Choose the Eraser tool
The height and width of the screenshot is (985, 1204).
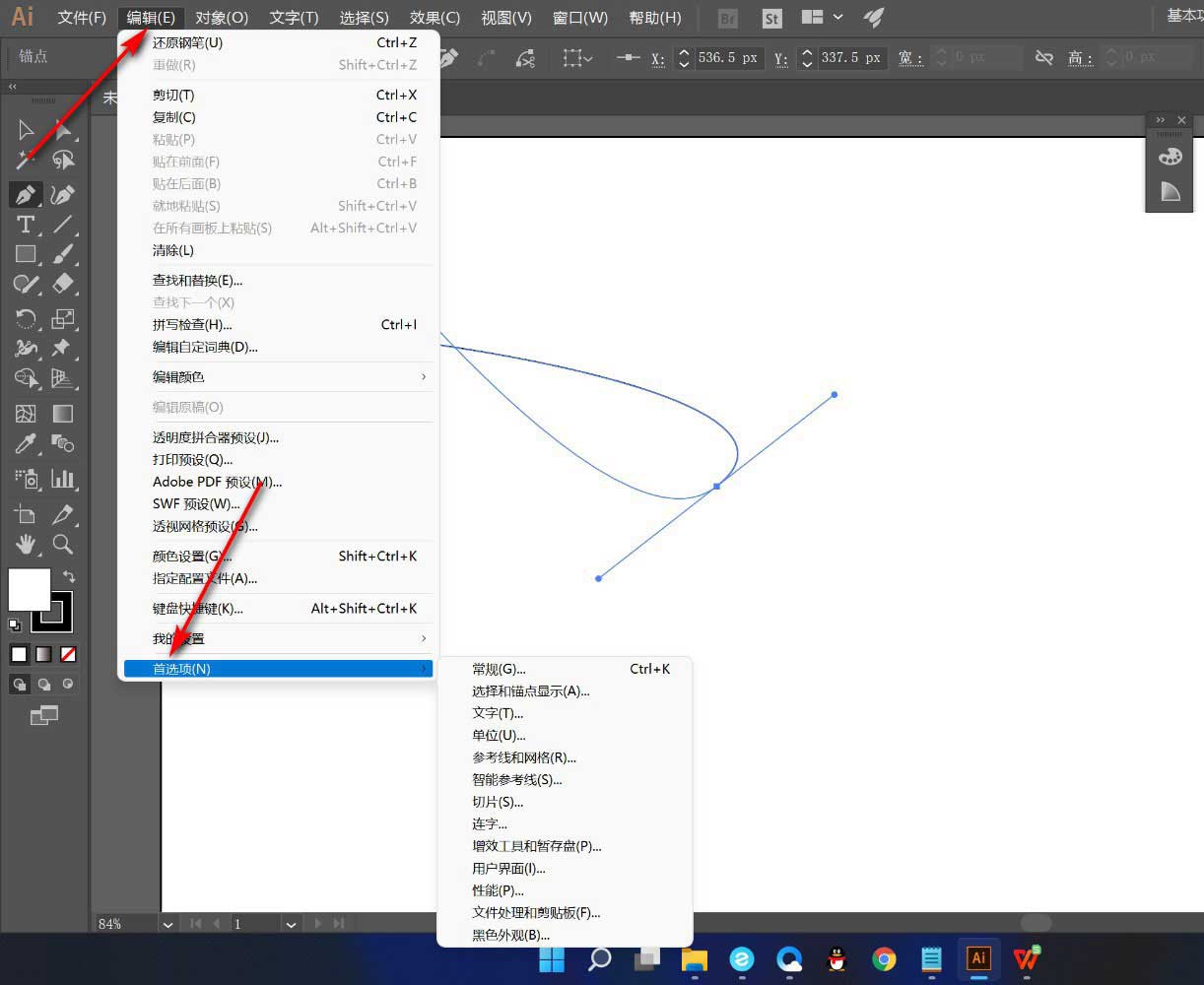click(x=61, y=284)
